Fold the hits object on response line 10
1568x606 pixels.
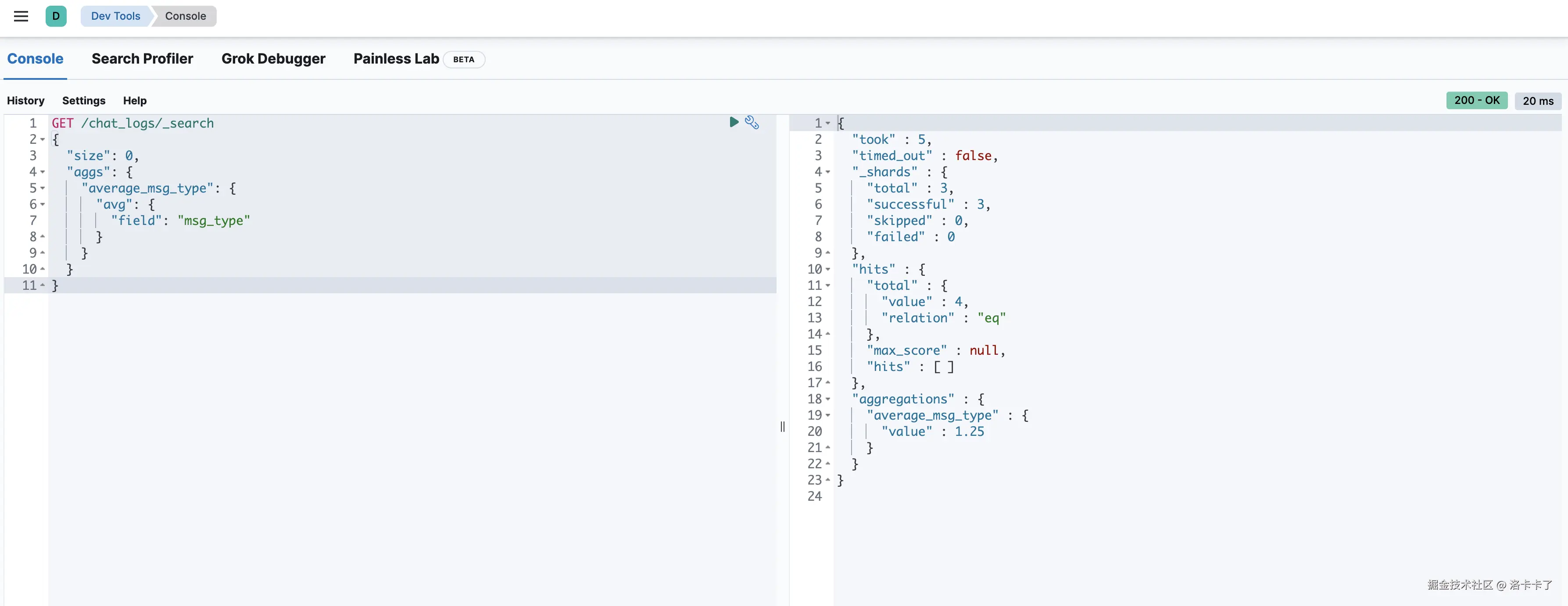coord(828,270)
